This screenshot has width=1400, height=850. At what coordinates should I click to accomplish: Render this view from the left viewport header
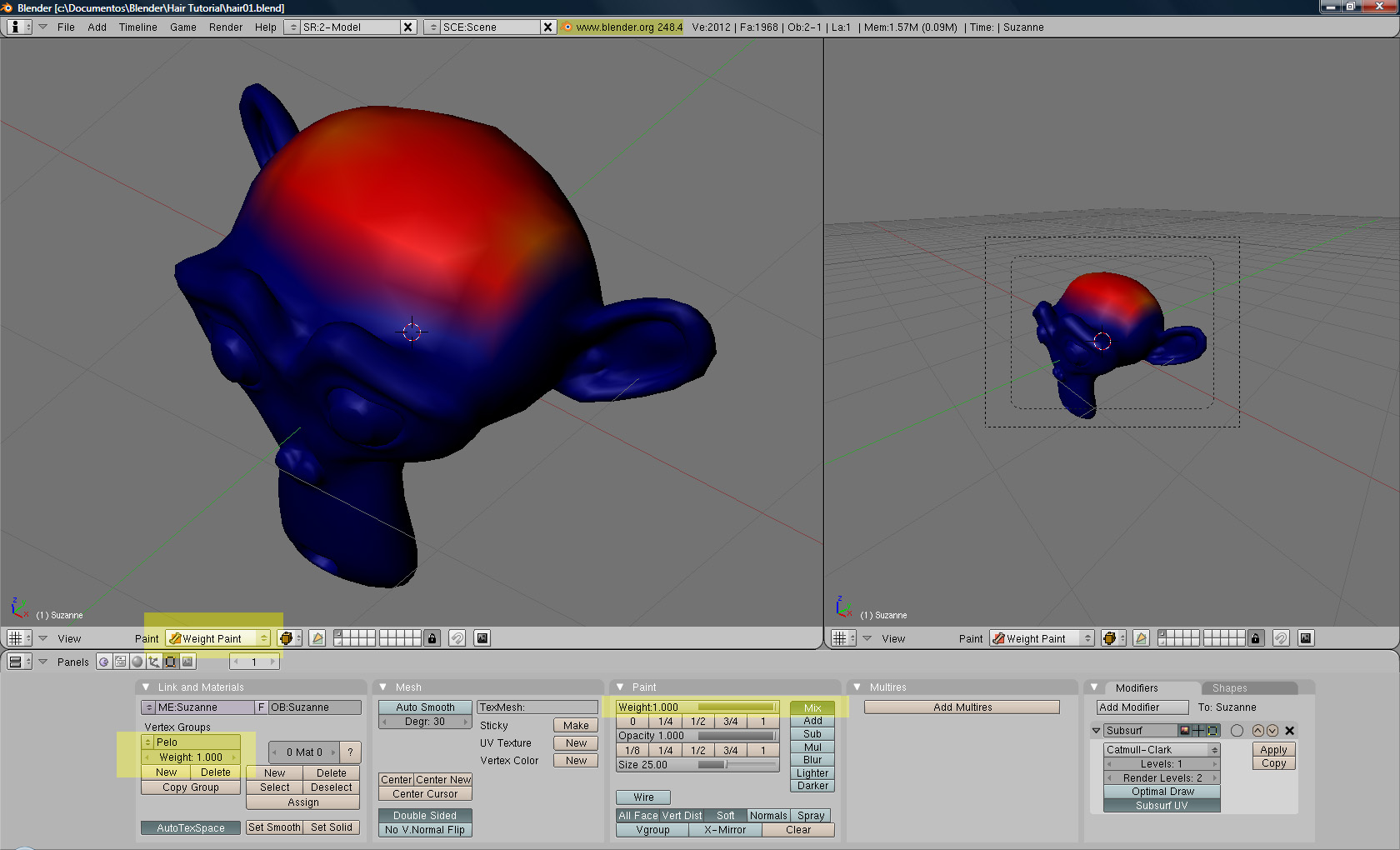(x=482, y=638)
